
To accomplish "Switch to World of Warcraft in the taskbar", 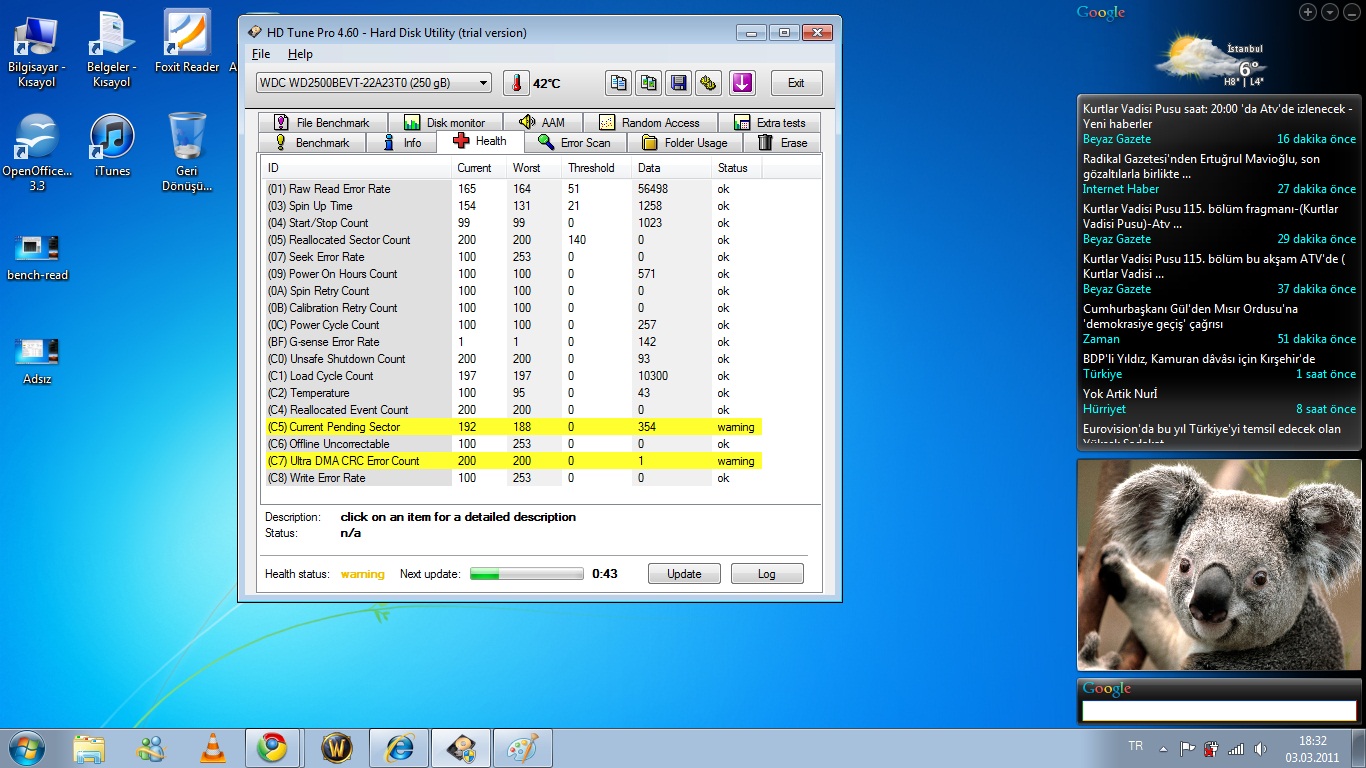I will point(336,748).
